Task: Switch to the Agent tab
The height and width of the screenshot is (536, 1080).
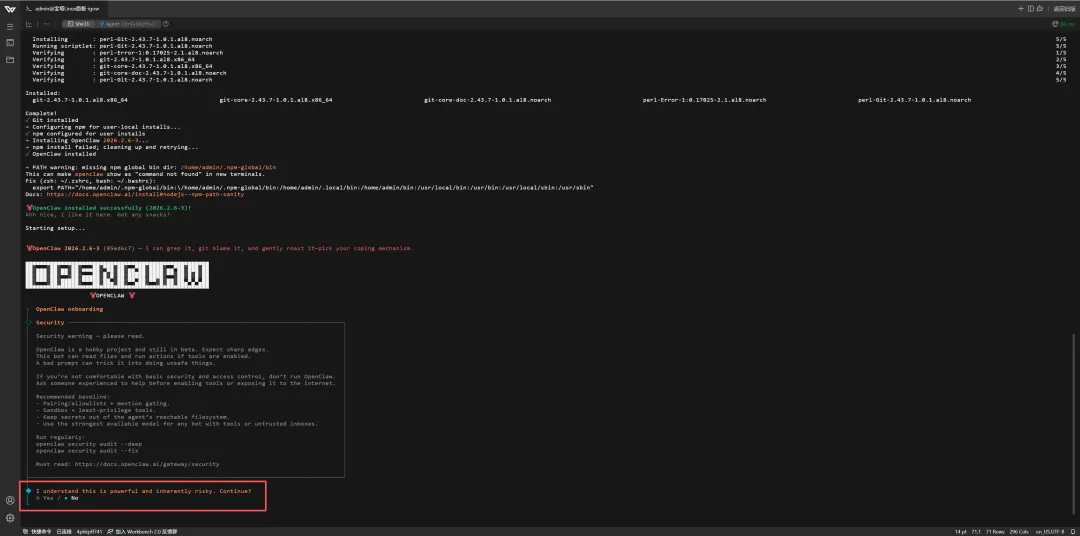Action: pyautogui.click(x=127, y=23)
